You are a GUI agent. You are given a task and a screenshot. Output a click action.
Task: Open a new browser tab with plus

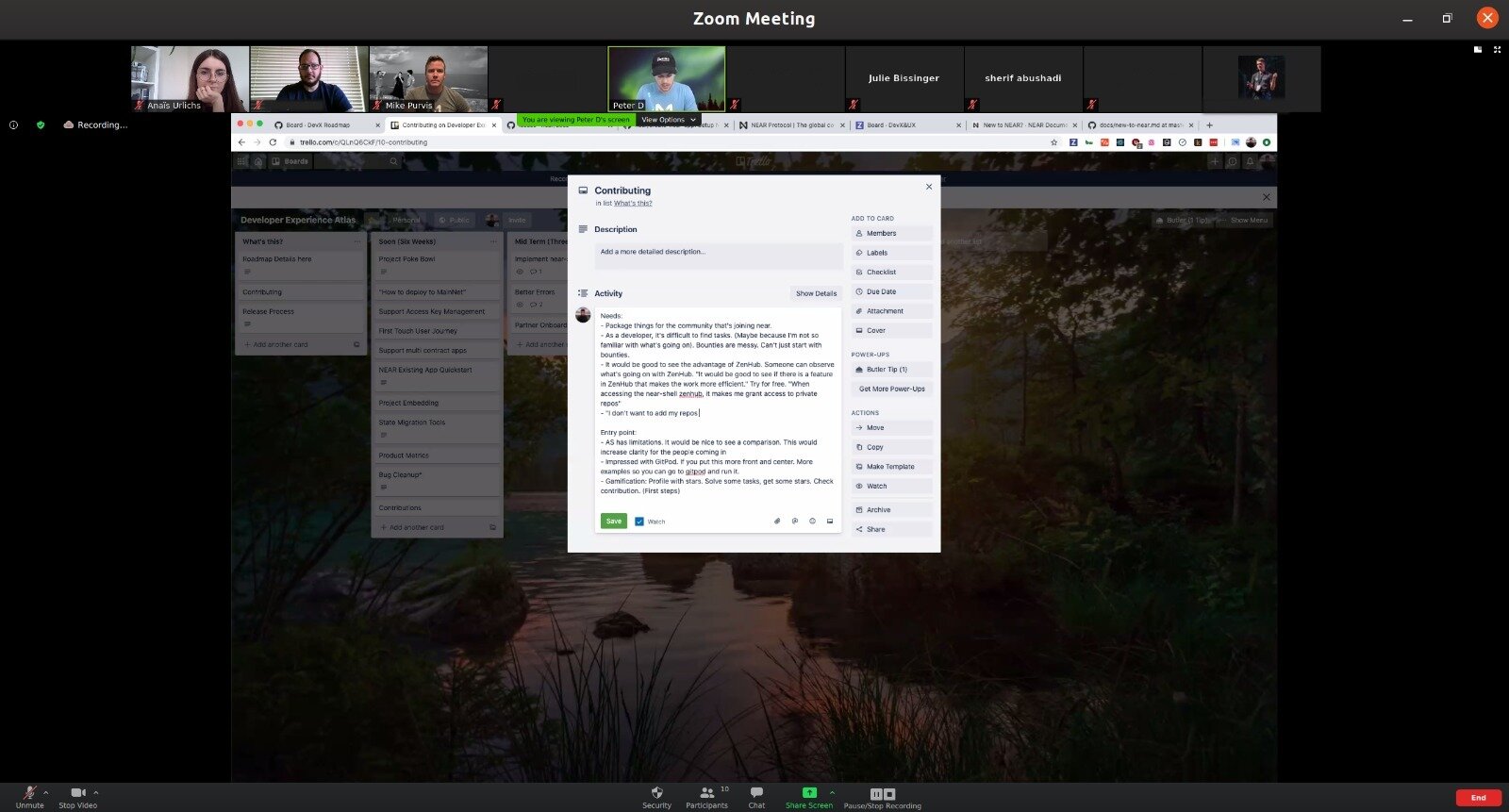tap(1209, 124)
